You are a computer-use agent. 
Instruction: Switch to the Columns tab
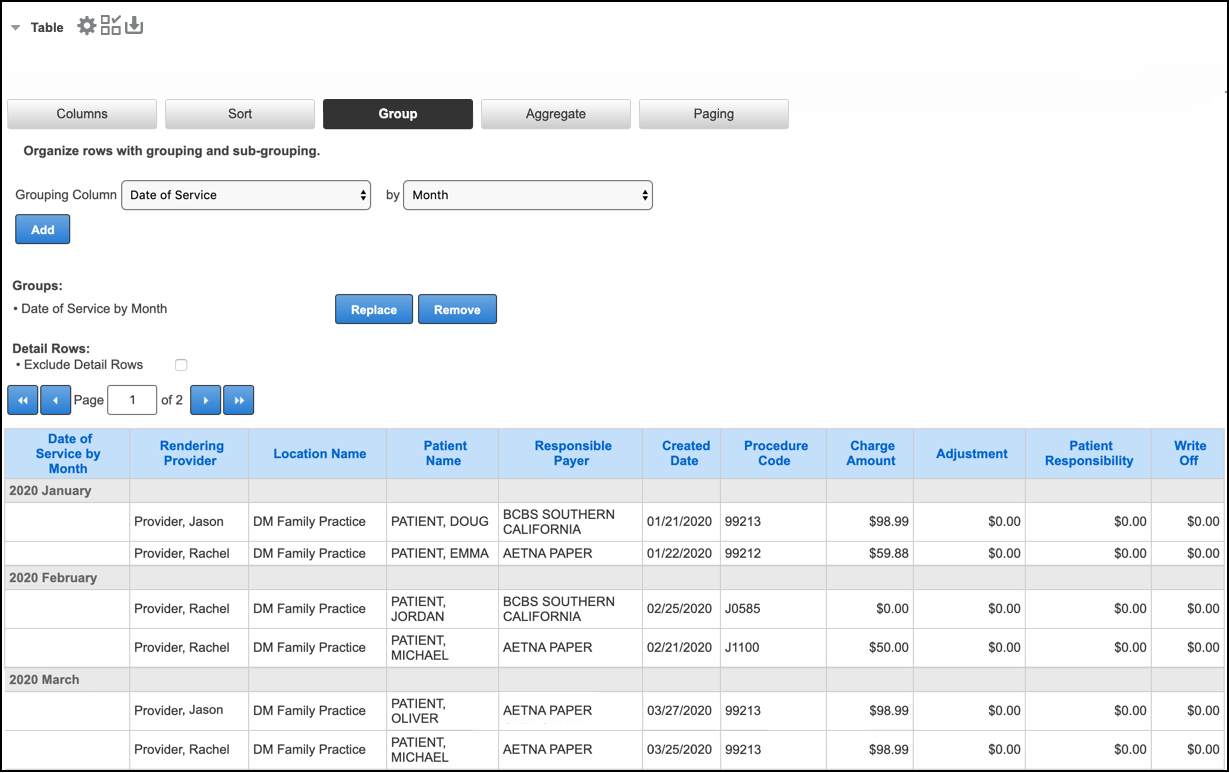point(82,114)
